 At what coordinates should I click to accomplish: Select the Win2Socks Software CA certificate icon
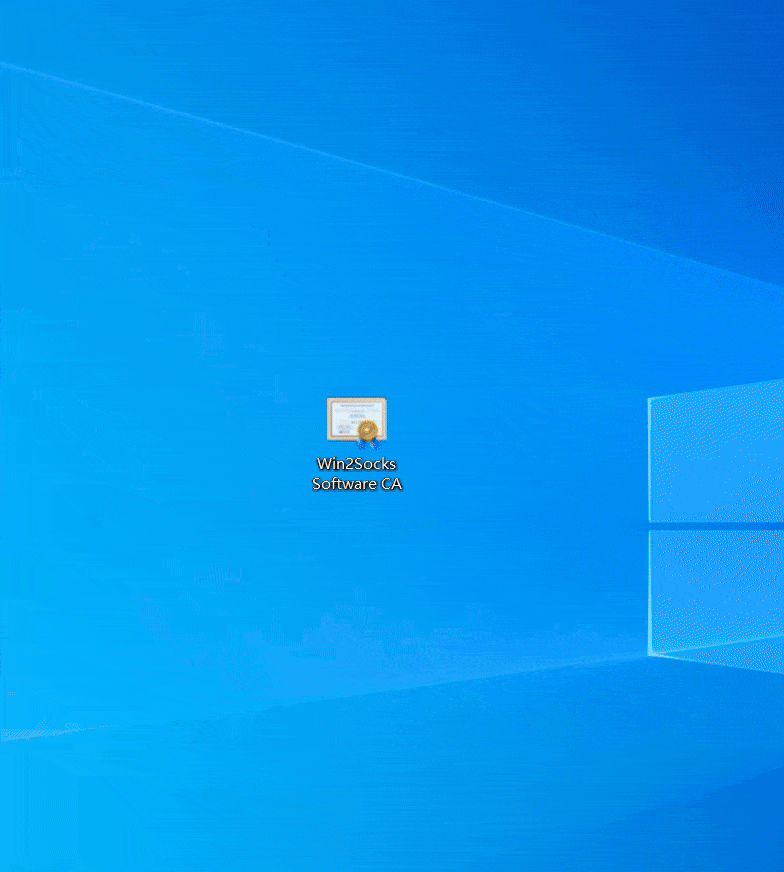tap(356, 420)
